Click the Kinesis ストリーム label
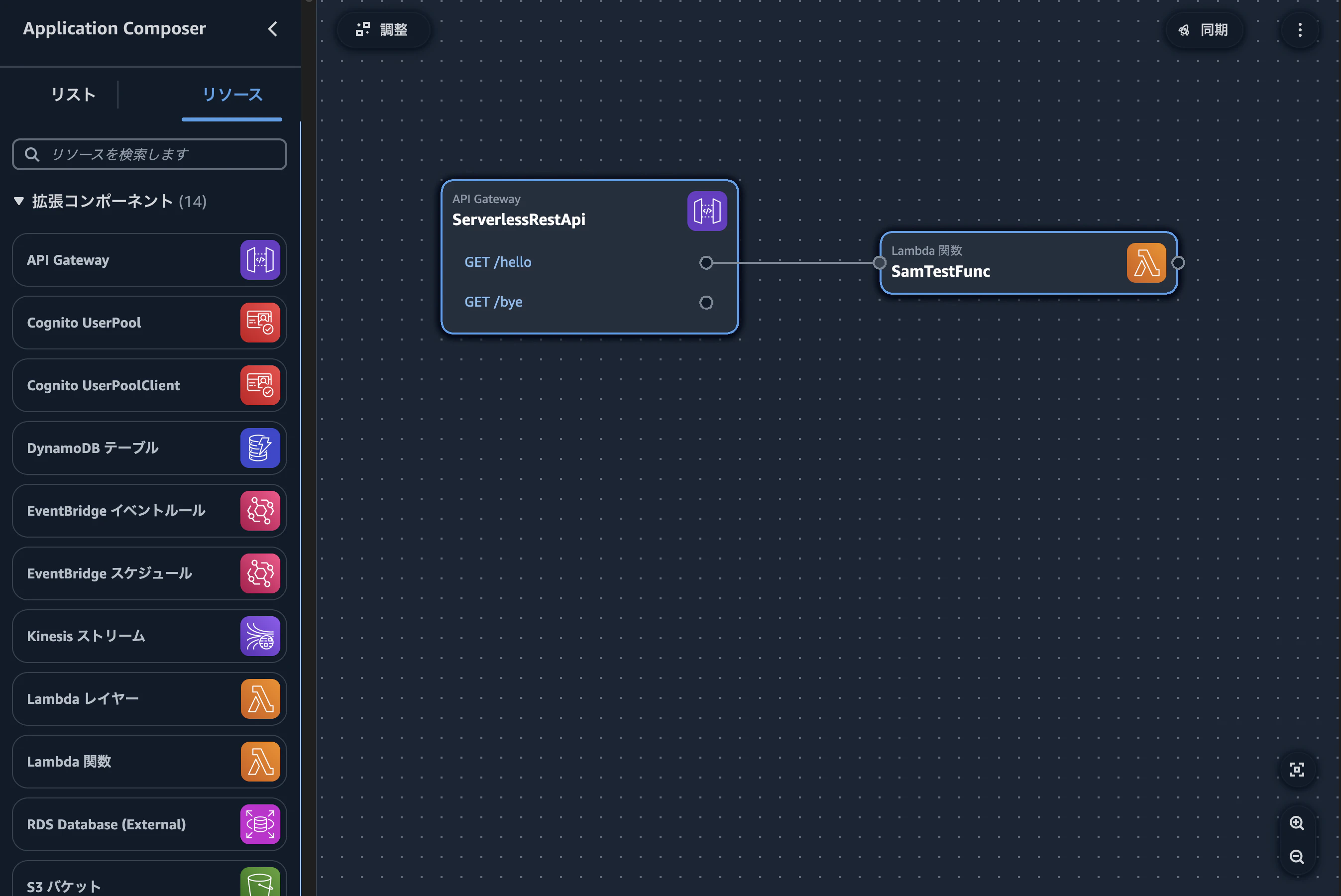The width and height of the screenshot is (1341, 896). (x=86, y=637)
